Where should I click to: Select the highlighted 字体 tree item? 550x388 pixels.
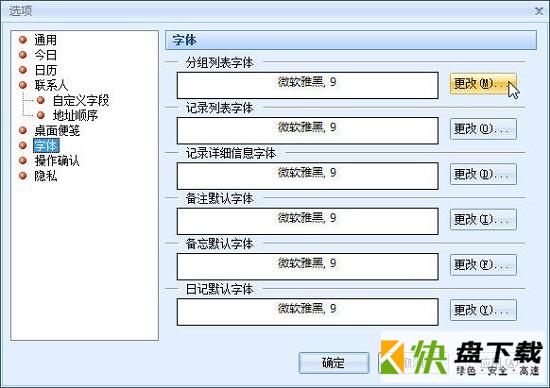click(x=46, y=146)
